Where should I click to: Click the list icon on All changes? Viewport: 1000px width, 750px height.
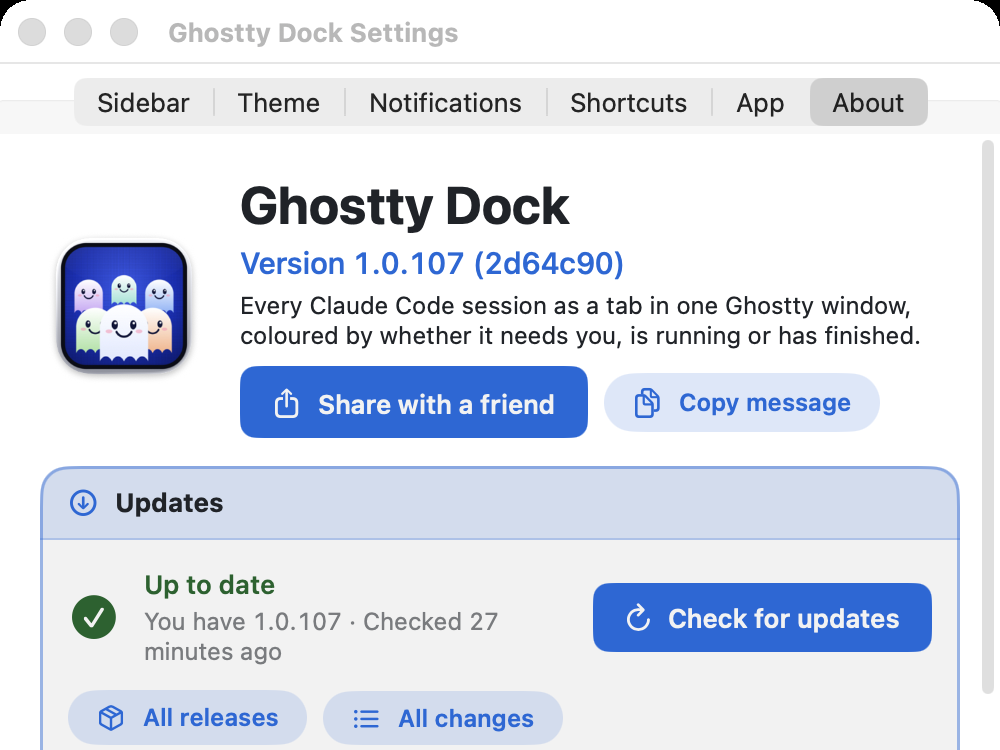[366, 719]
